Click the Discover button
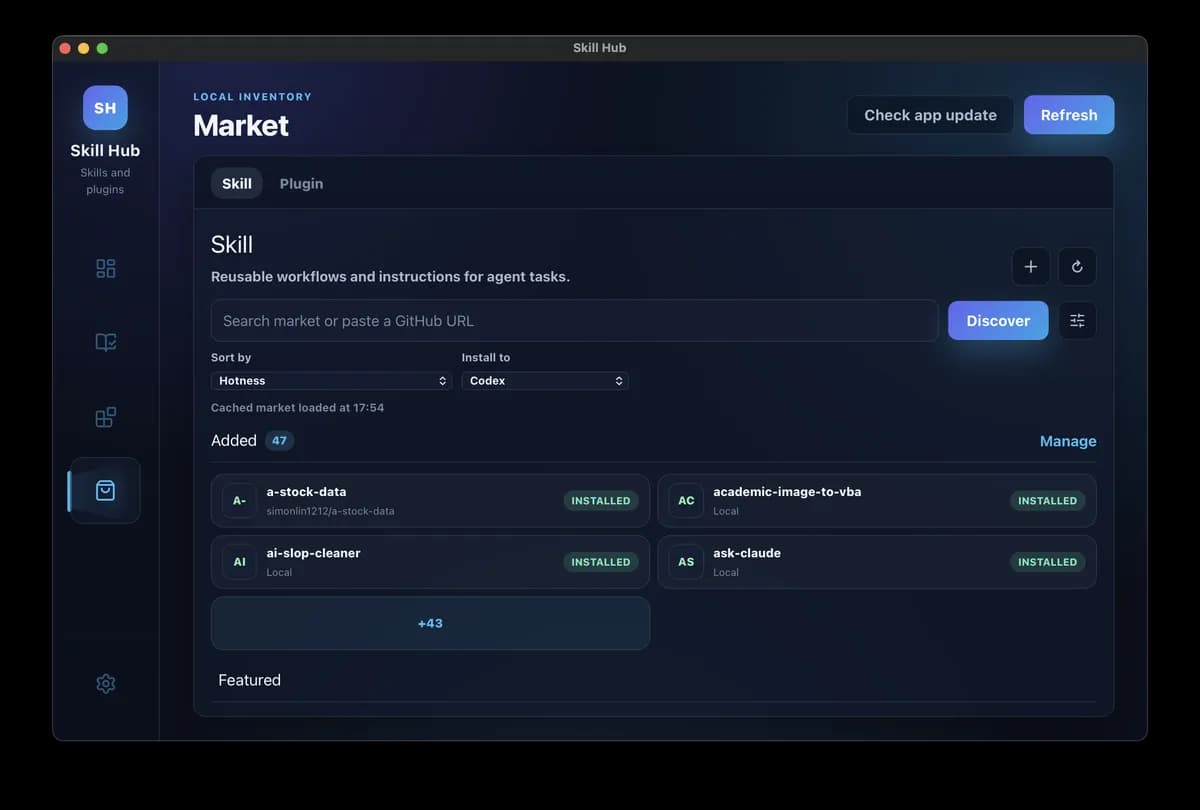This screenshot has width=1200, height=810. point(998,321)
